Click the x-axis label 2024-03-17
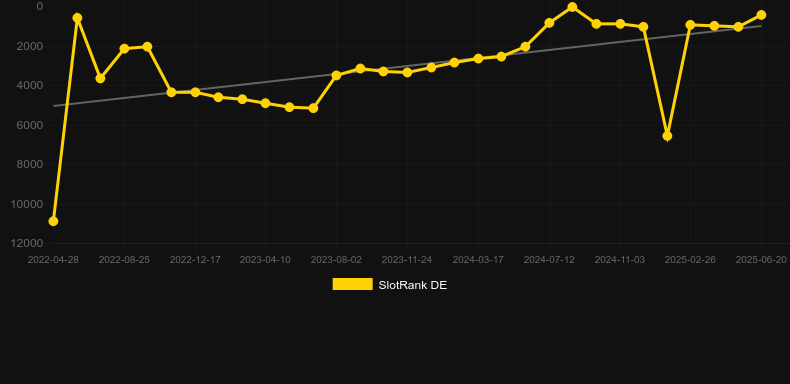The image size is (790, 384). click(x=478, y=260)
